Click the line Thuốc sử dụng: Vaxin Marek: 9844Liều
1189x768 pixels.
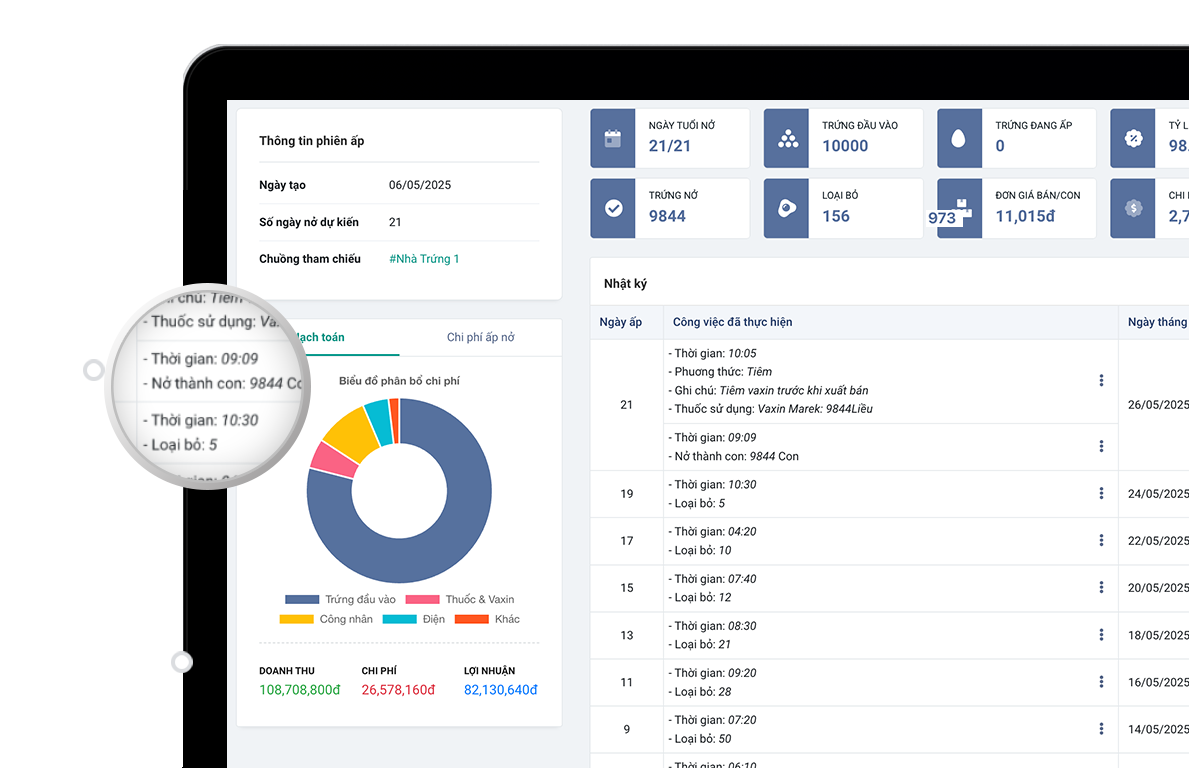pos(770,409)
